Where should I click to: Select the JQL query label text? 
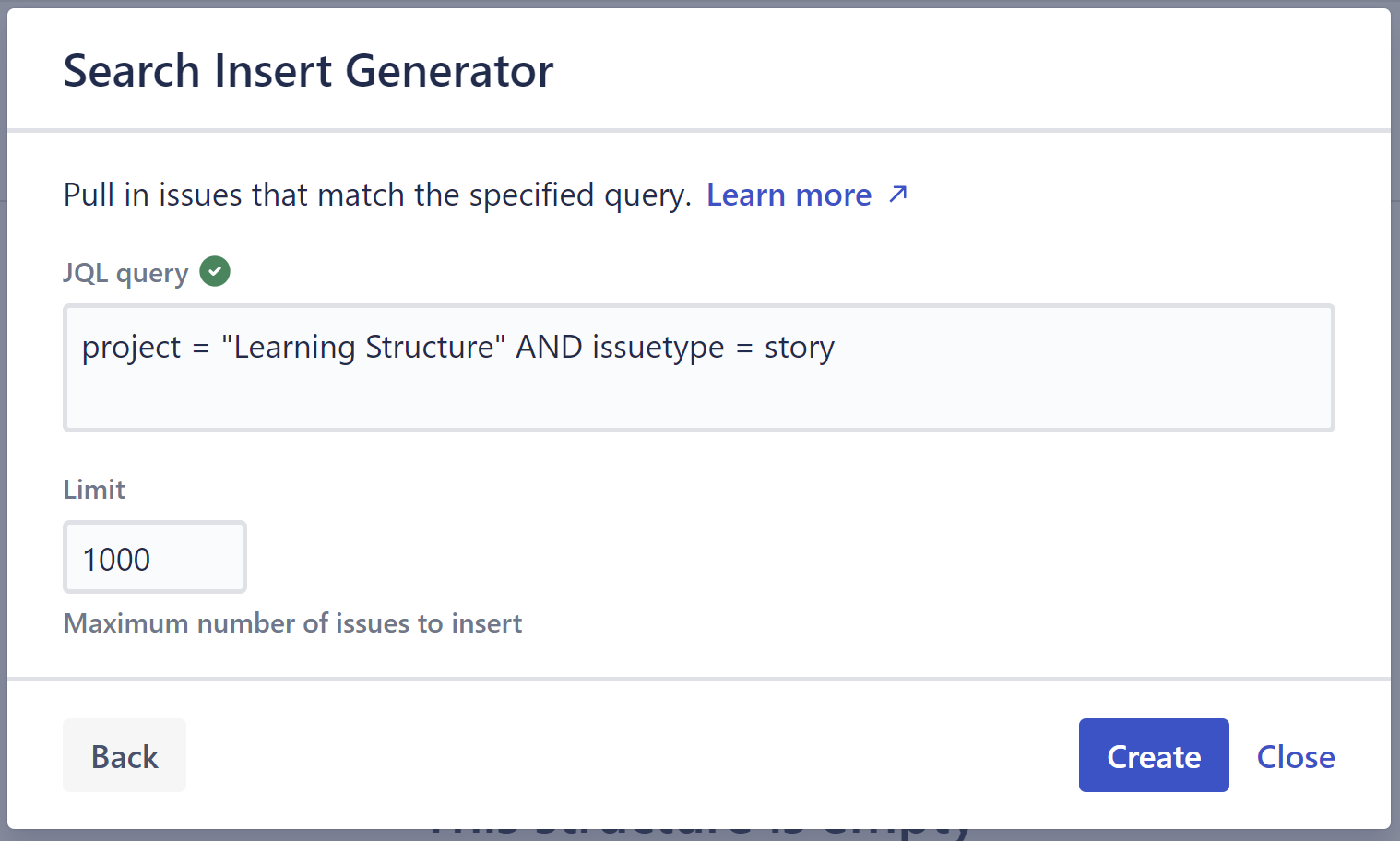click(x=125, y=272)
